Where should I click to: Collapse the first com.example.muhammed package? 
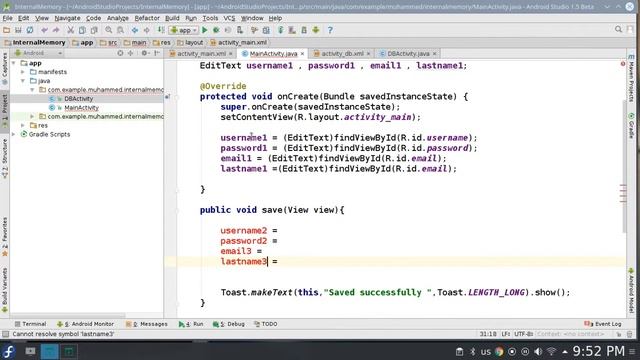pyautogui.click(x=32, y=90)
